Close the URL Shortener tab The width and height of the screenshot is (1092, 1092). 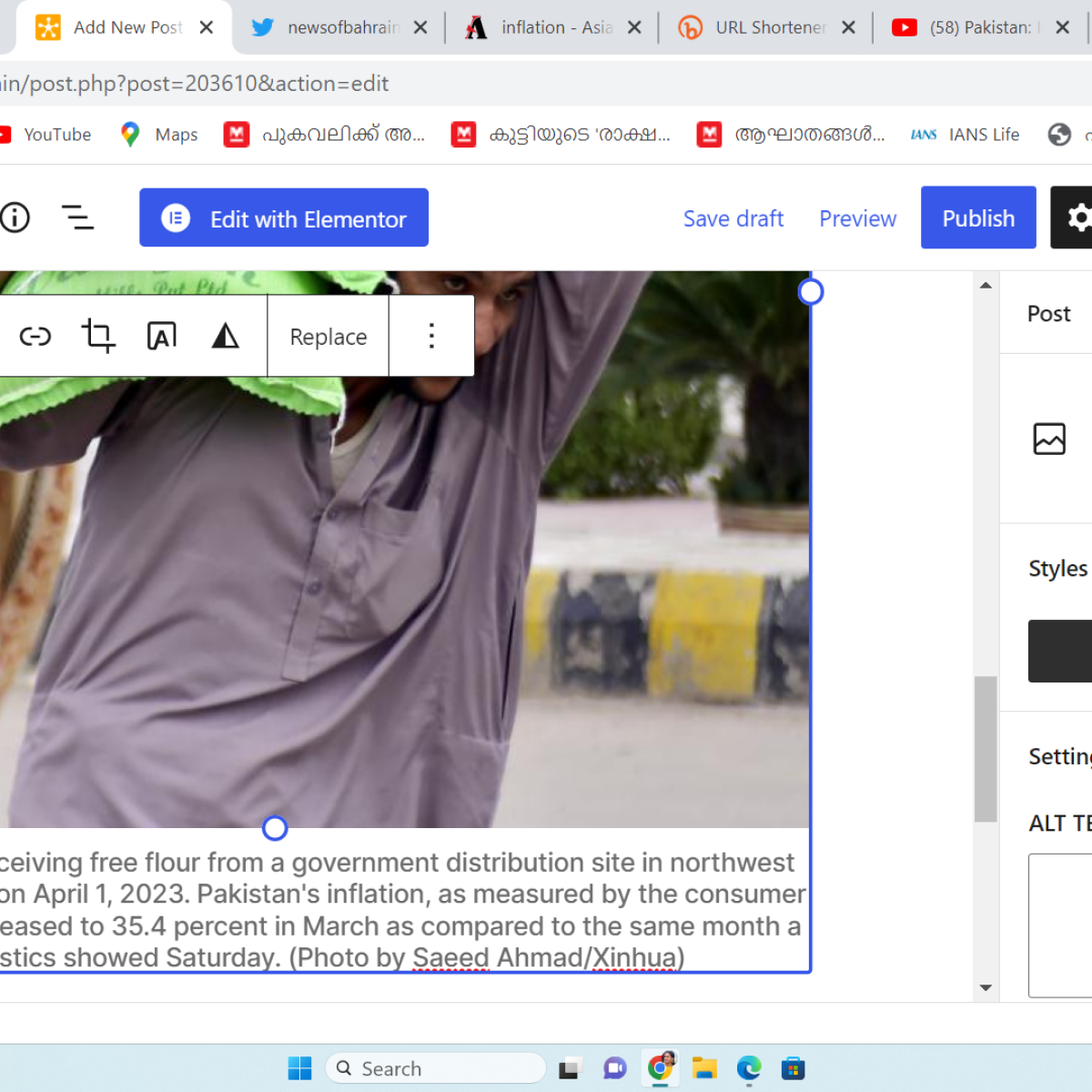click(x=848, y=27)
